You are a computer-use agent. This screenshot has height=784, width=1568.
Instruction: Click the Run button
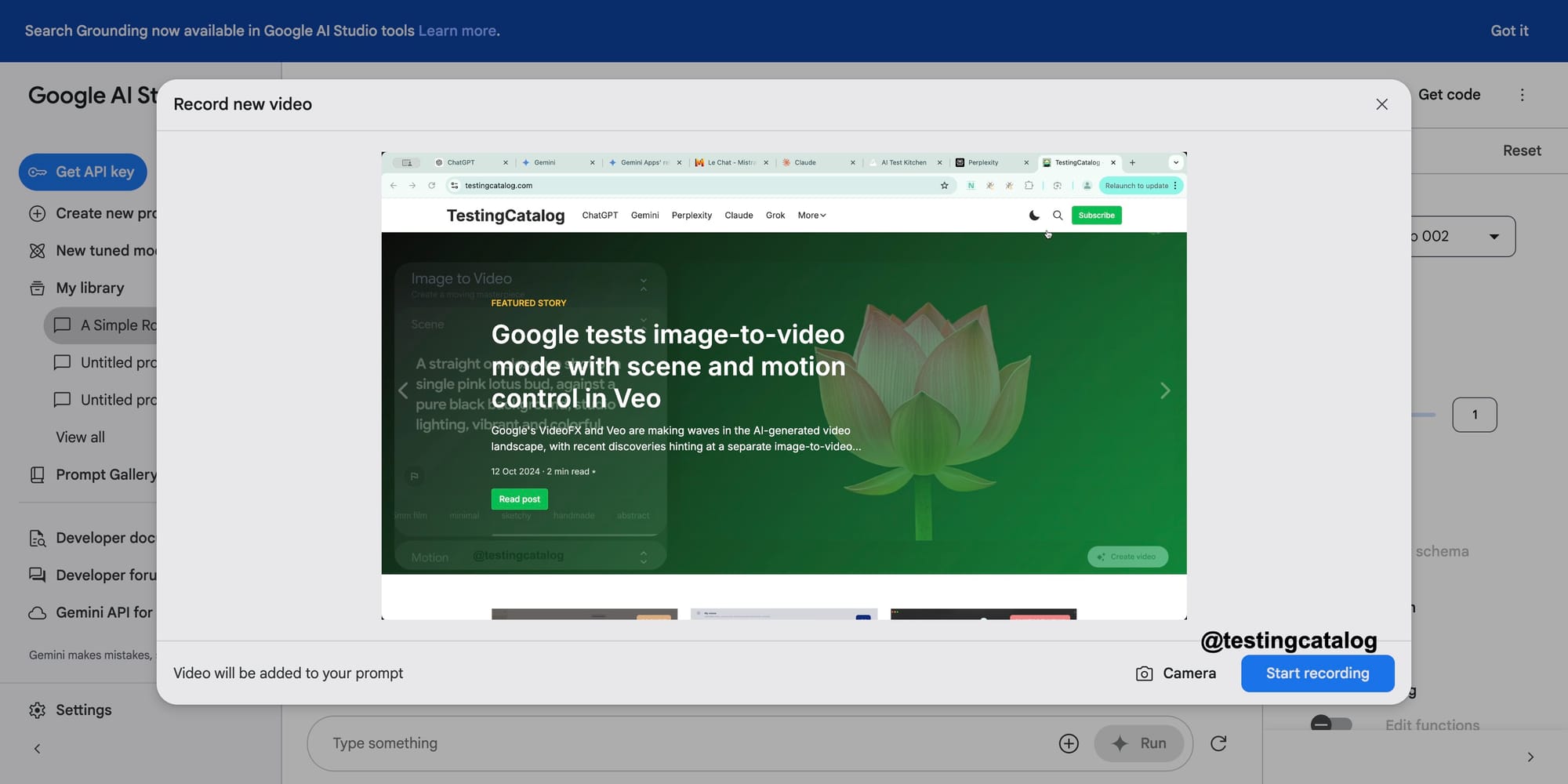coord(1138,743)
